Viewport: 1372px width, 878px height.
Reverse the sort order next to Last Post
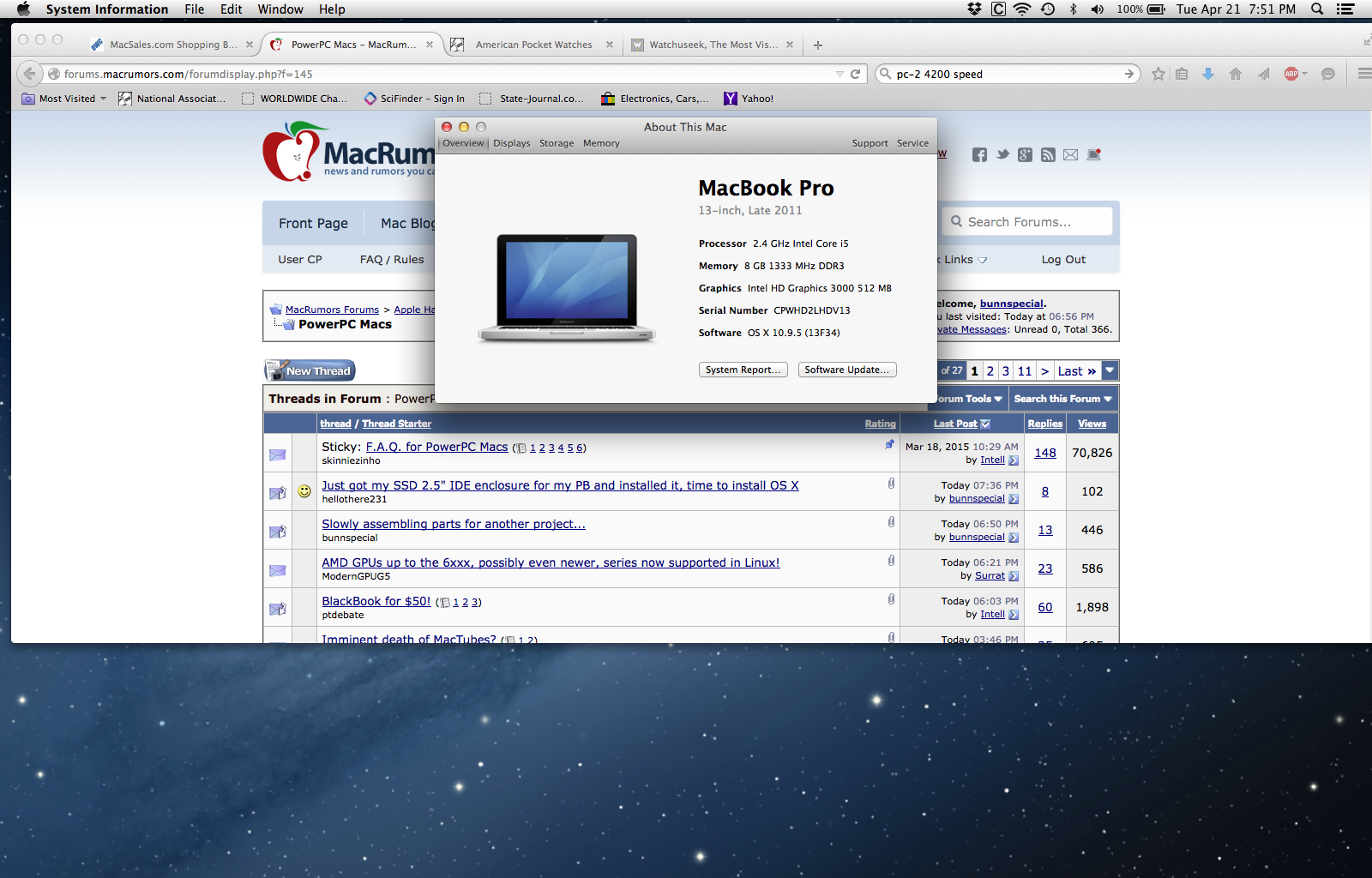985,424
